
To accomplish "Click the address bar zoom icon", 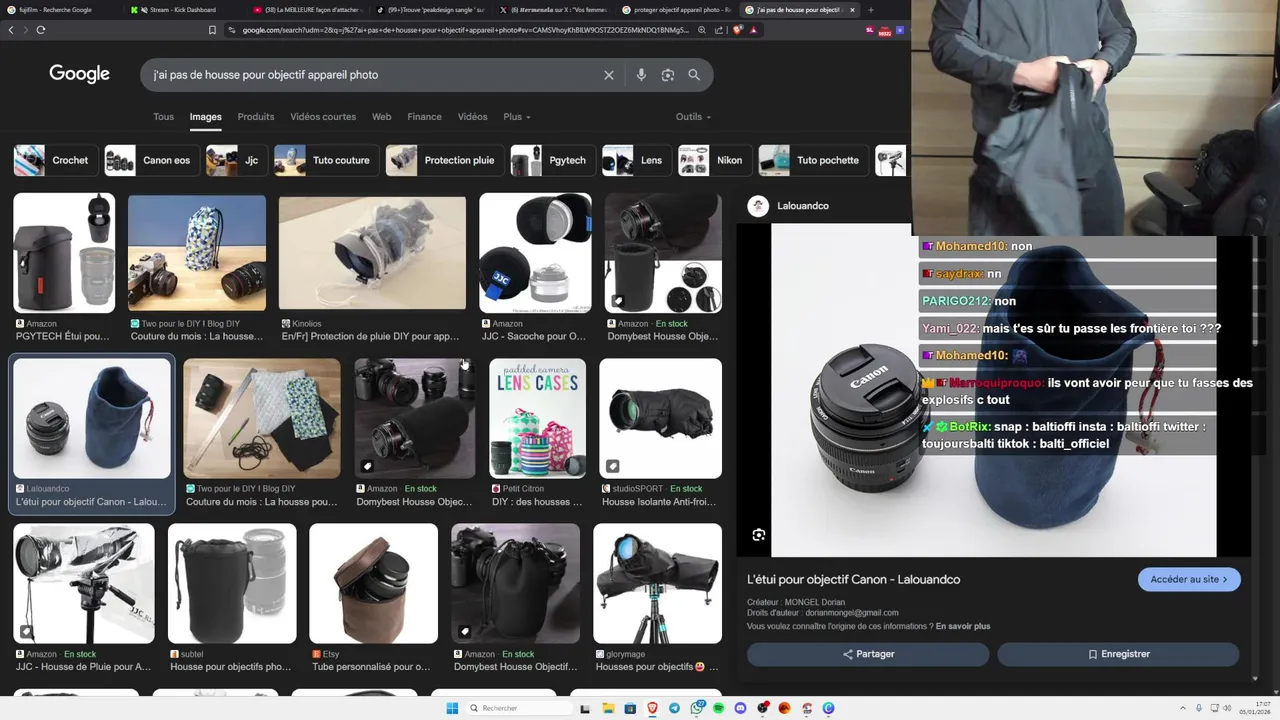I will [x=703, y=30].
